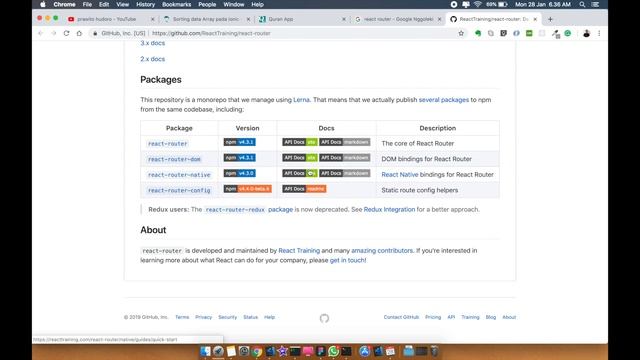This screenshot has height=360, width=640.
Task: Open WhatsApp from the dock
Action: coord(333,351)
